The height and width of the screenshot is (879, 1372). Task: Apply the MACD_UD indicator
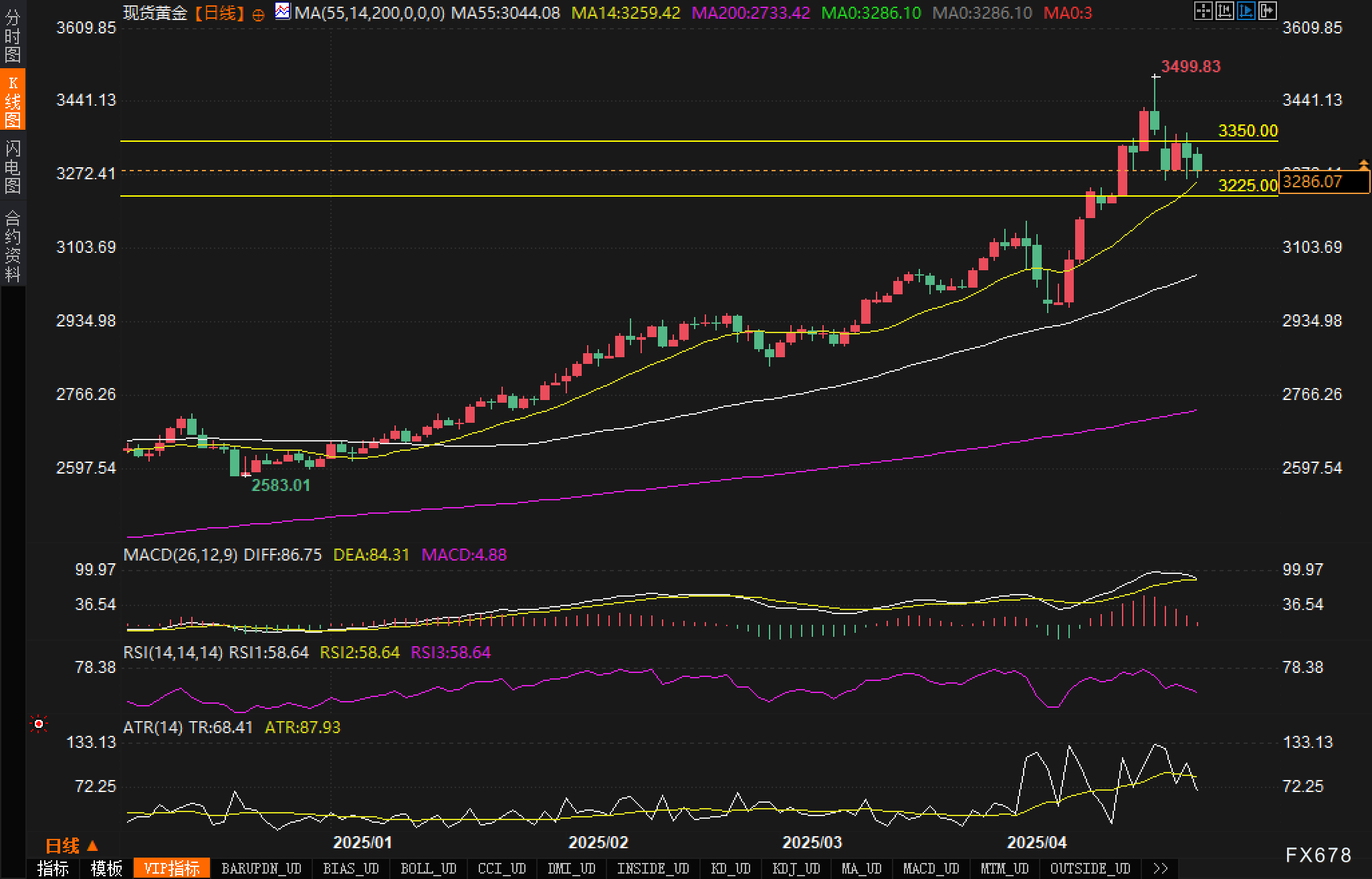931,868
